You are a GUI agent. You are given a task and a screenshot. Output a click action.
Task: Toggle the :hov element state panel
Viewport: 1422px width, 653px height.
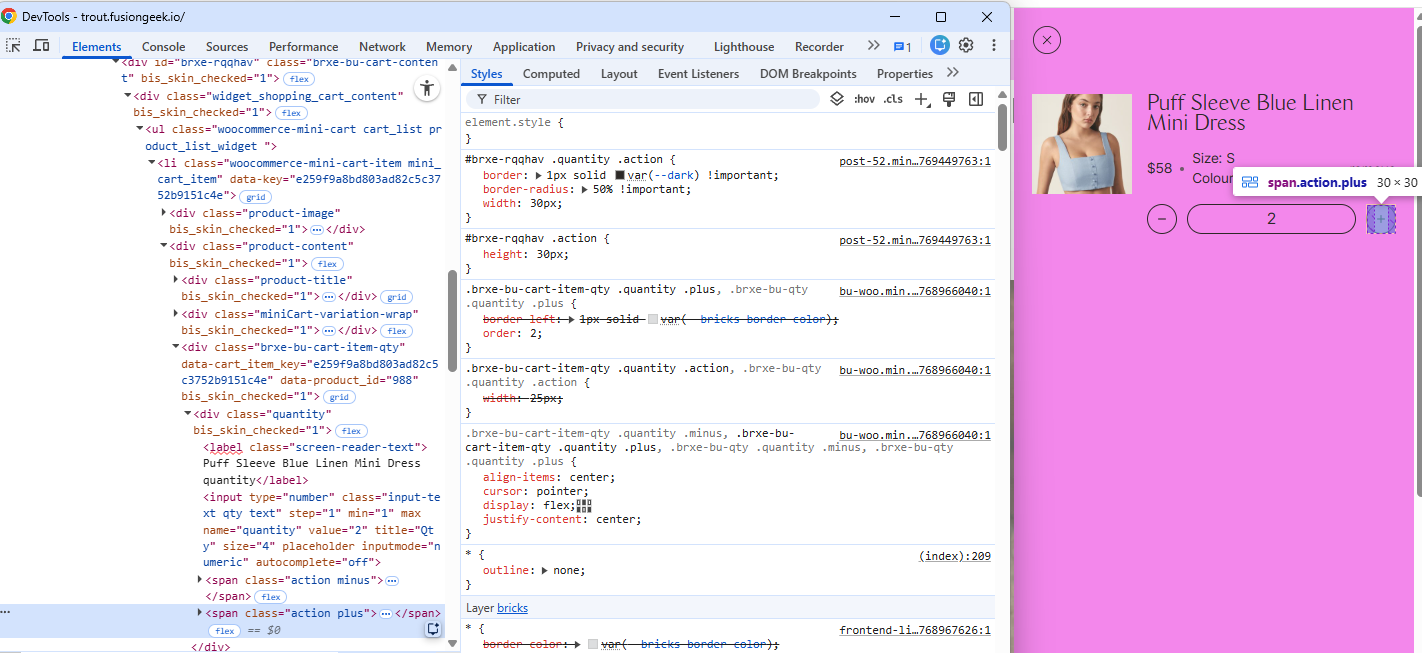864,99
